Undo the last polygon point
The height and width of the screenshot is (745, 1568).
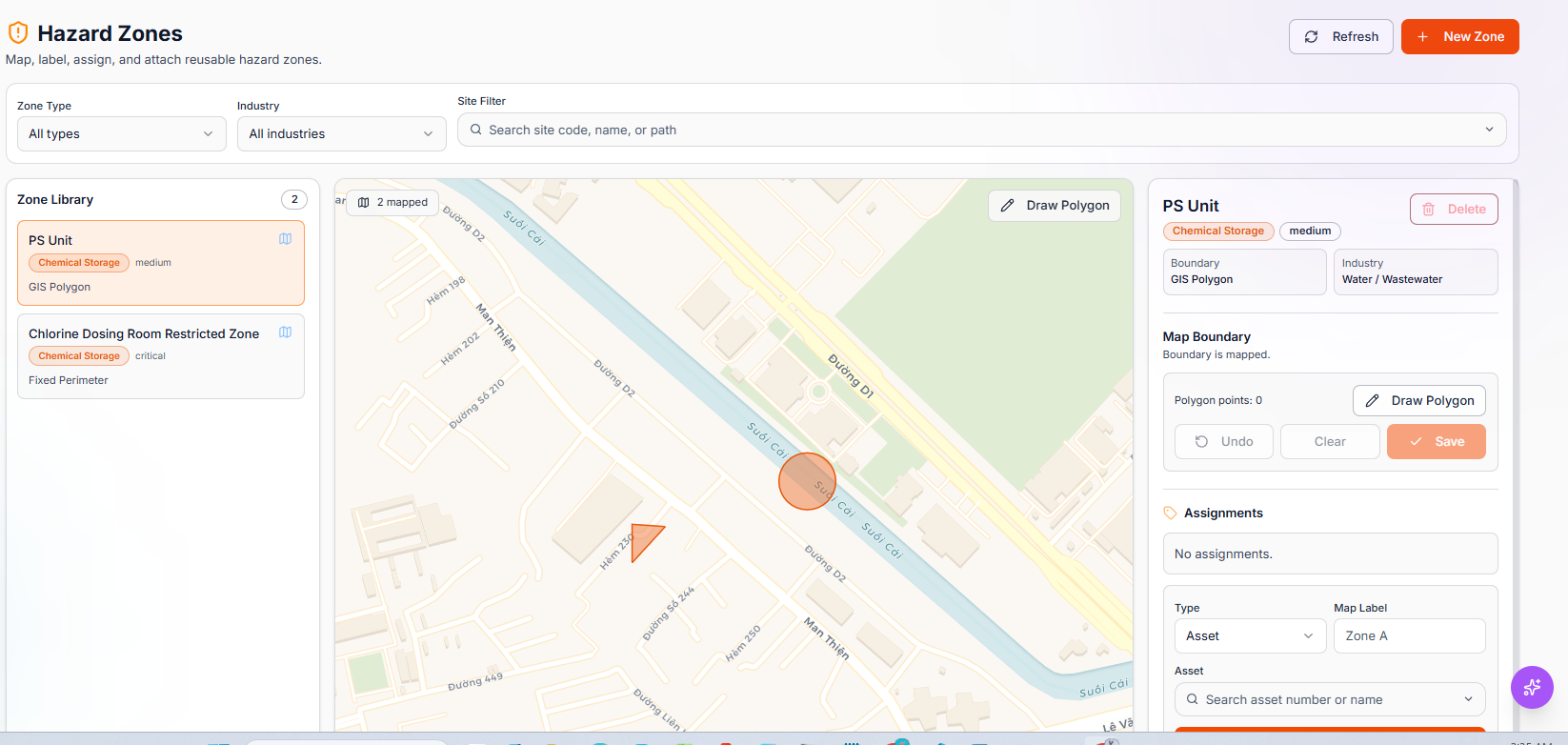1224,441
